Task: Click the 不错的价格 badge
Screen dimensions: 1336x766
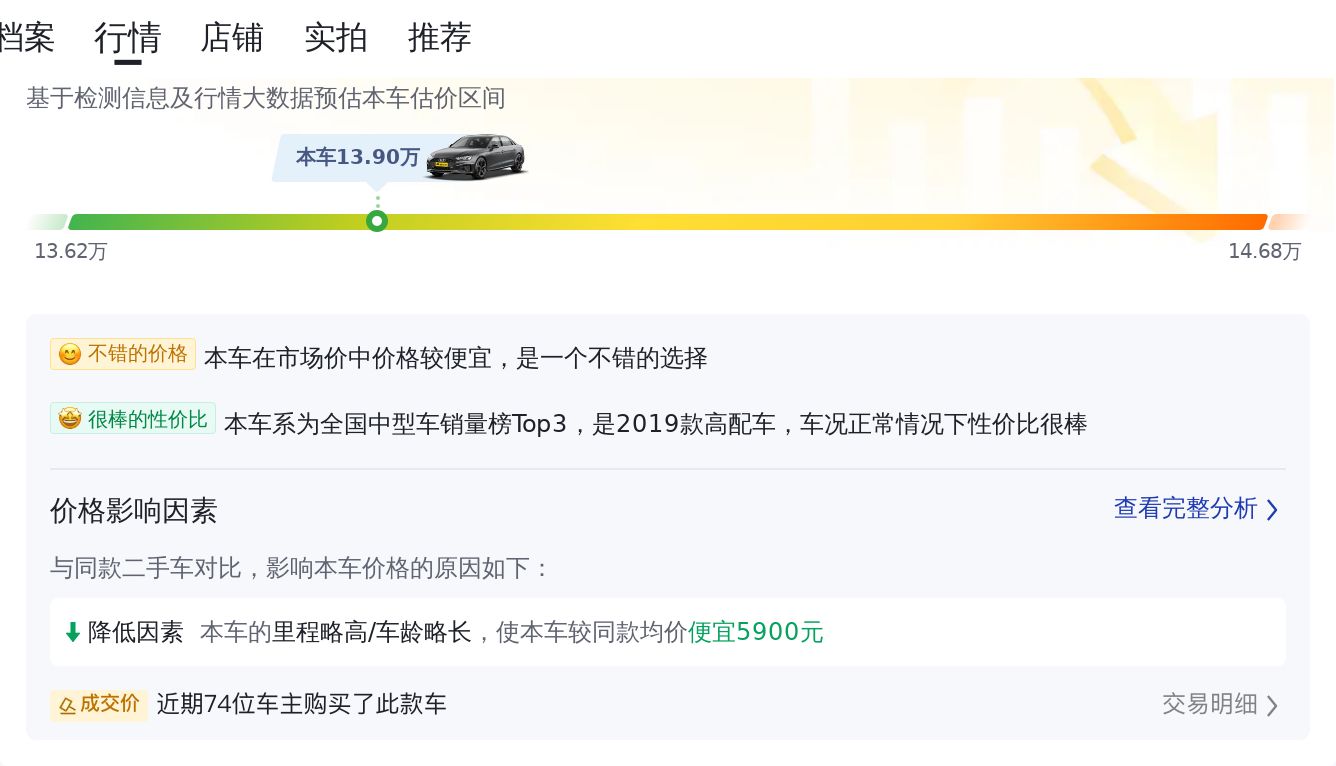Action: pyautogui.click(x=123, y=354)
